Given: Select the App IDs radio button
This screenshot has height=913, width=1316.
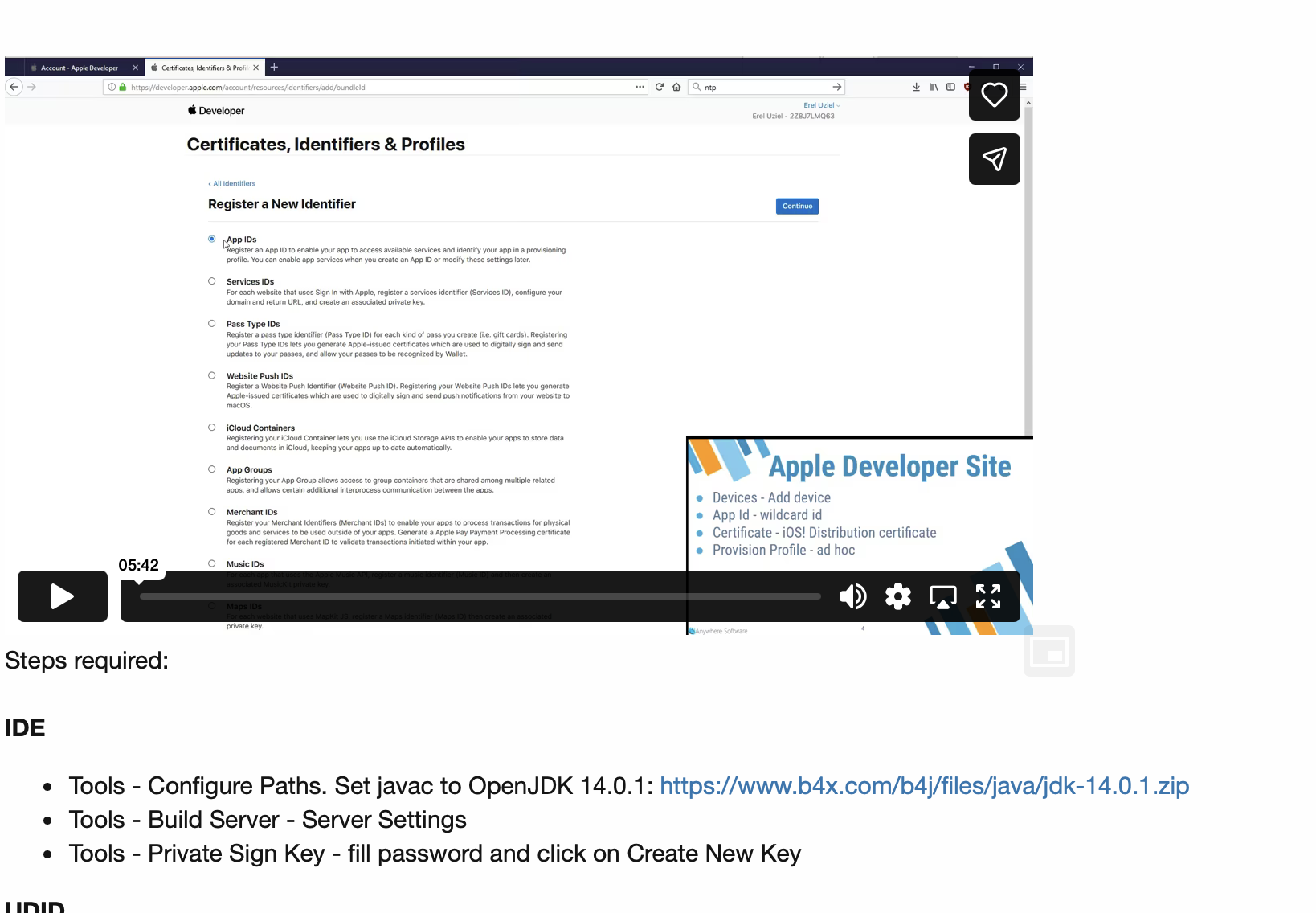Looking at the screenshot, I should pos(212,239).
